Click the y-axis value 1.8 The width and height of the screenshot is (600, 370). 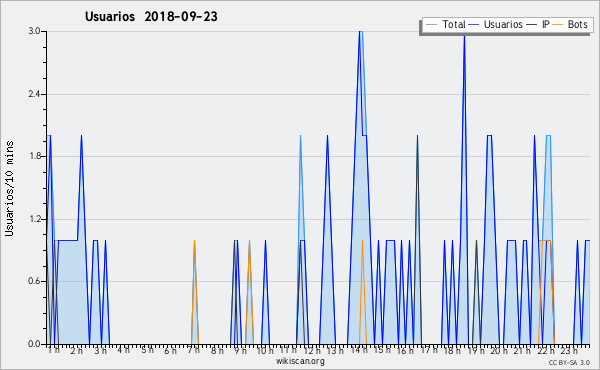34,156
